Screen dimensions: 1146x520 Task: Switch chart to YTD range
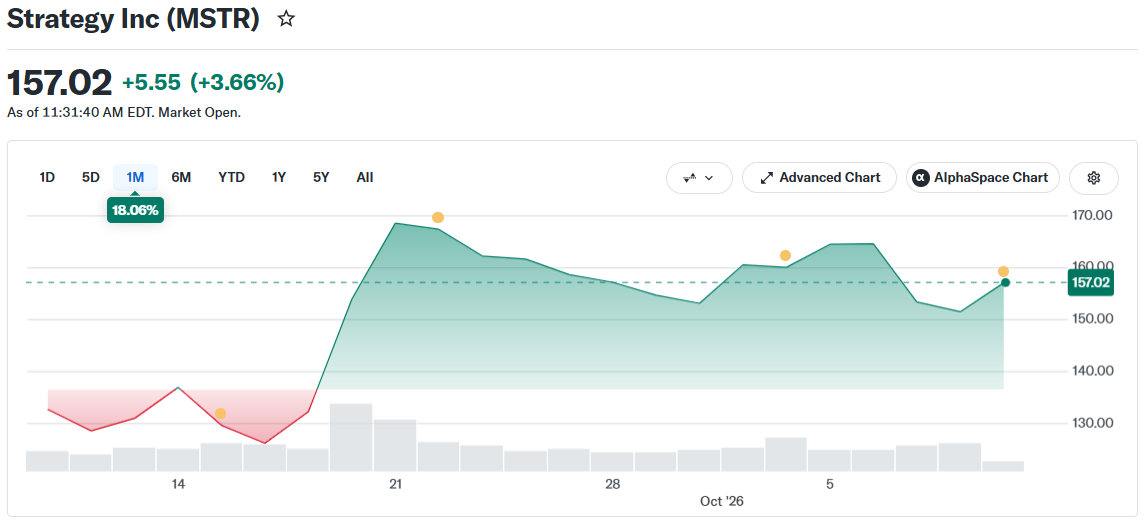click(232, 178)
